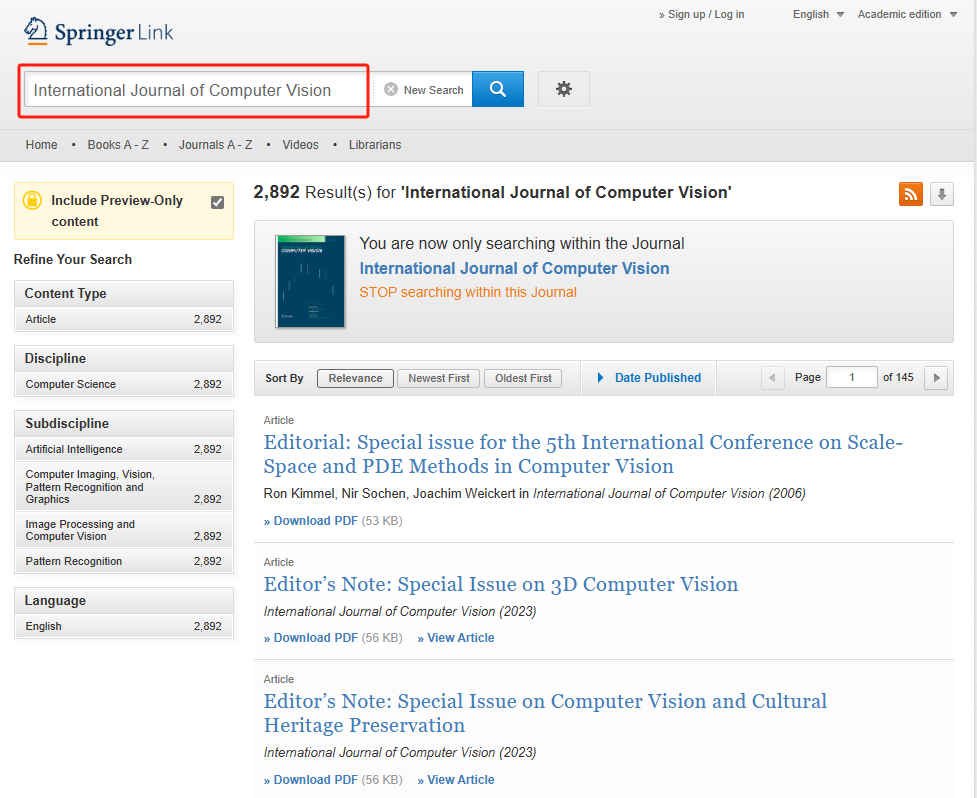Click the SpringerLink horse logo
This screenshot has width=977, height=798.
36,31
